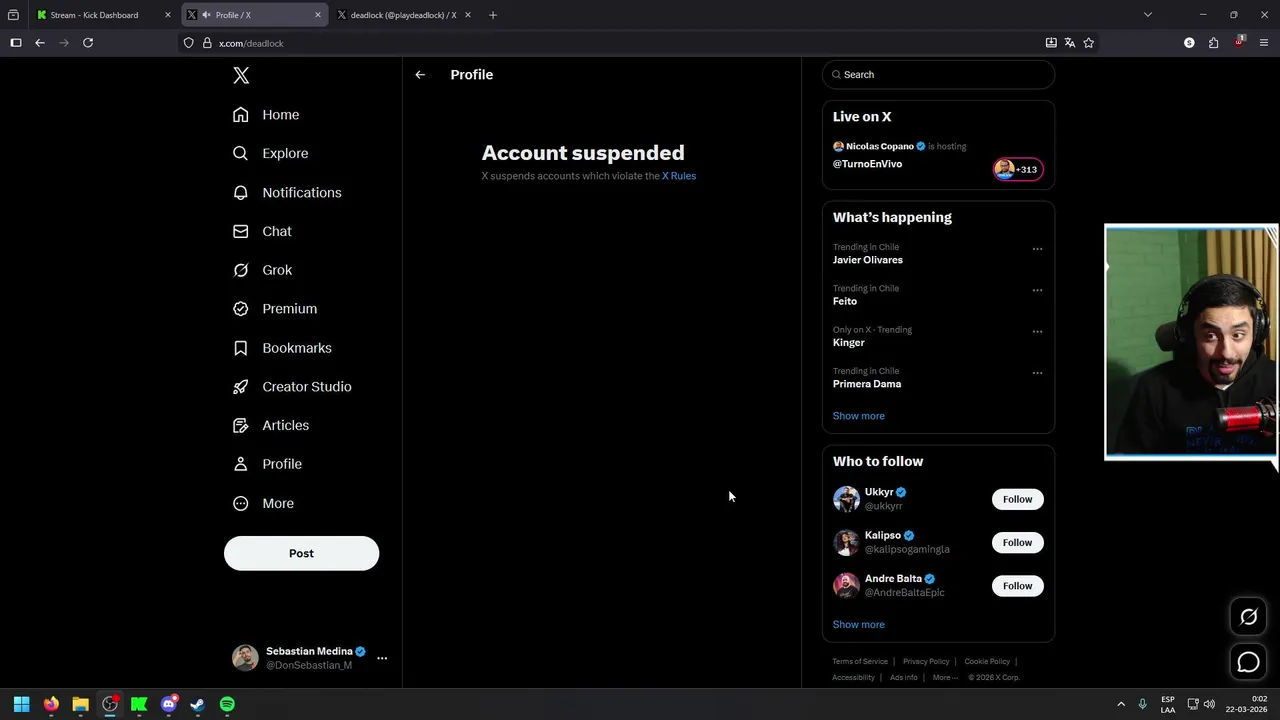Viewport: 1280px width, 720px height.
Task: Open the Windows Start menu
Action: (21, 704)
